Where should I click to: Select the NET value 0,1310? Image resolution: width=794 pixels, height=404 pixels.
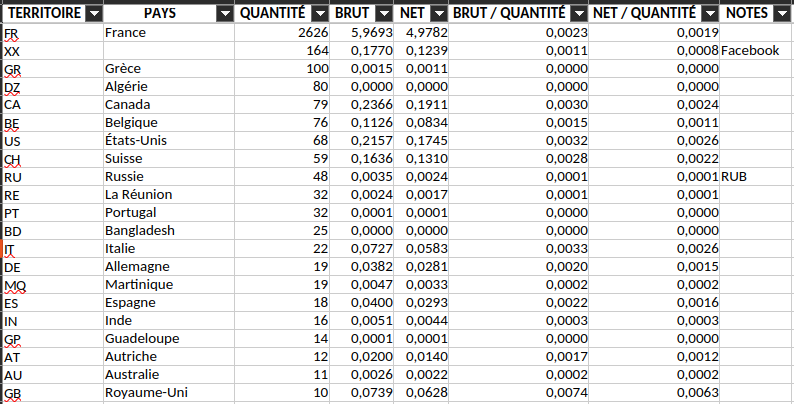click(421, 159)
